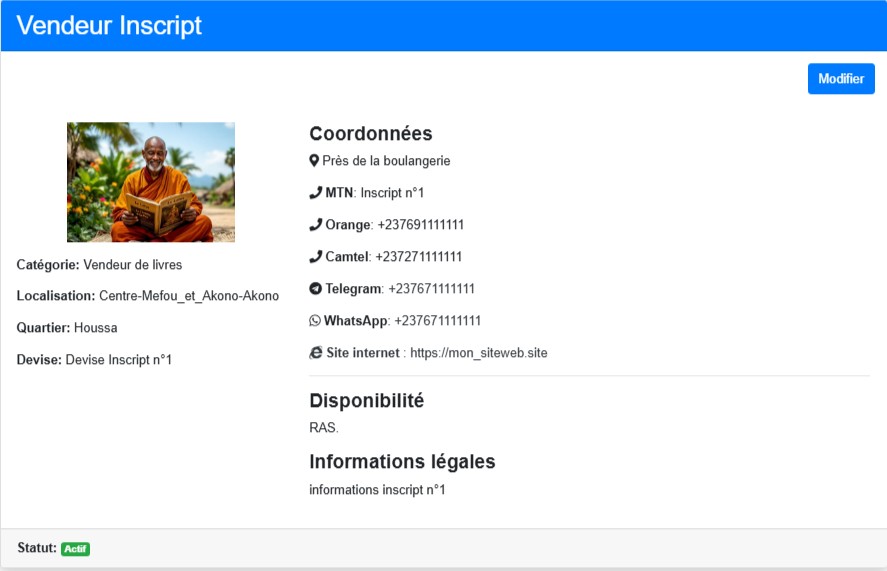This screenshot has height=571, width=887.
Task: Click the Camtel phone icon
Action: (316, 256)
